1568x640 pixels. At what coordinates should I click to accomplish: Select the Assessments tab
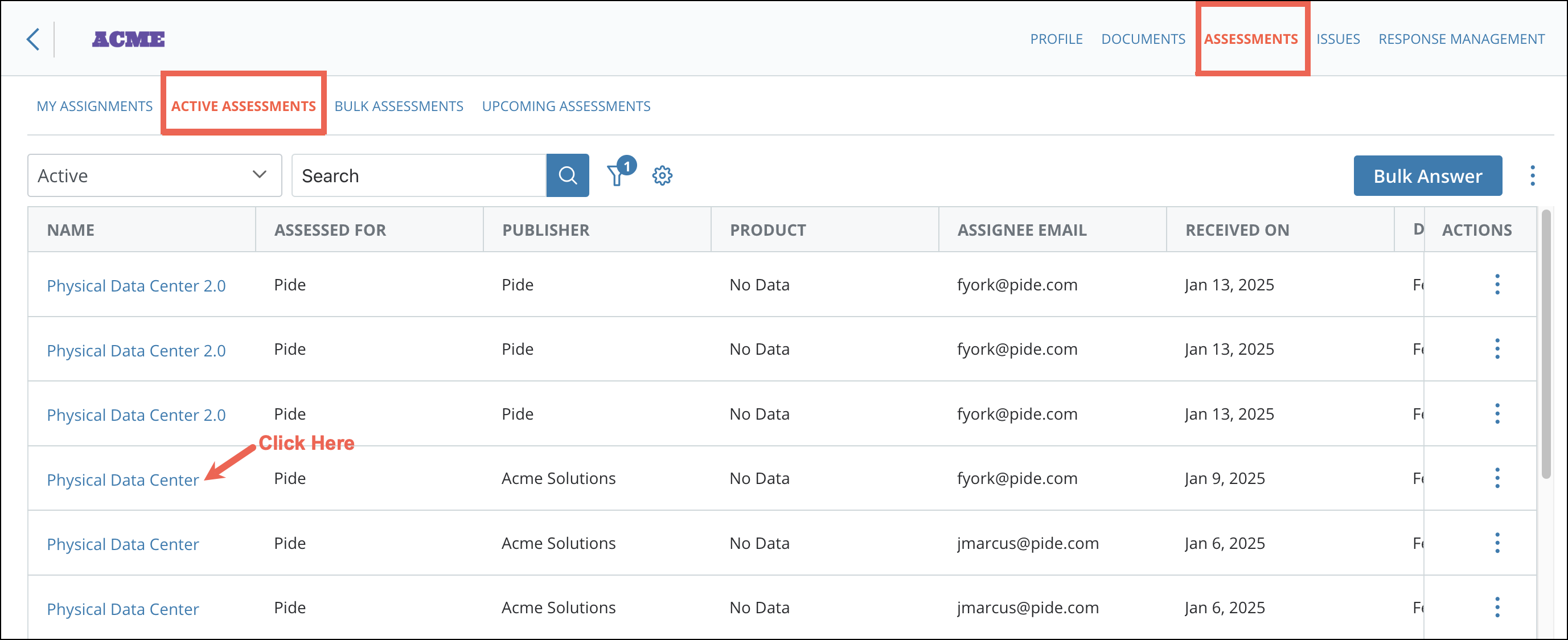(x=1251, y=39)
